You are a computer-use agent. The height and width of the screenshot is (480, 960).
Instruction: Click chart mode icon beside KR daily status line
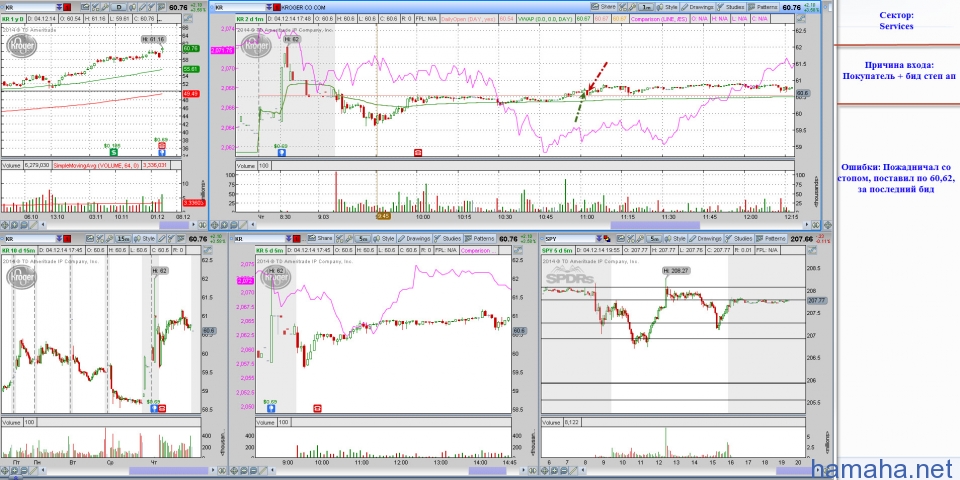pyautogui.click(x=188, y=19)
